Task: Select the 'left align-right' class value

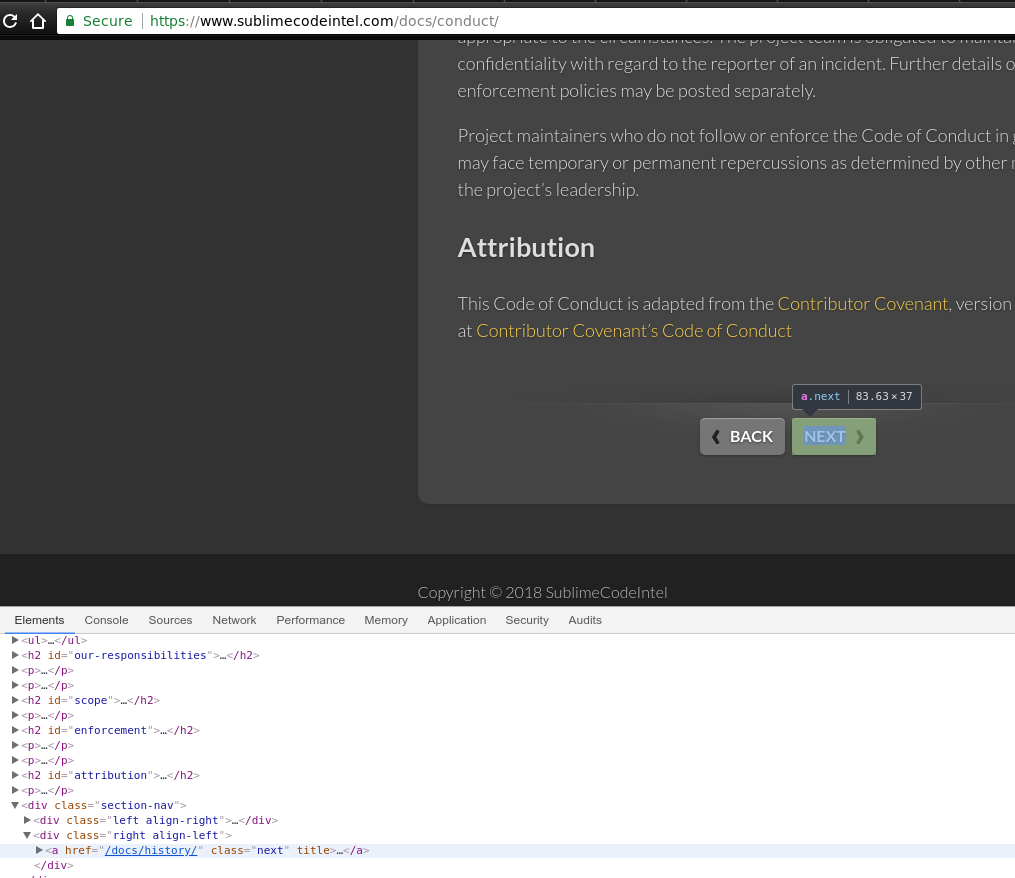Action: (166, 820)
